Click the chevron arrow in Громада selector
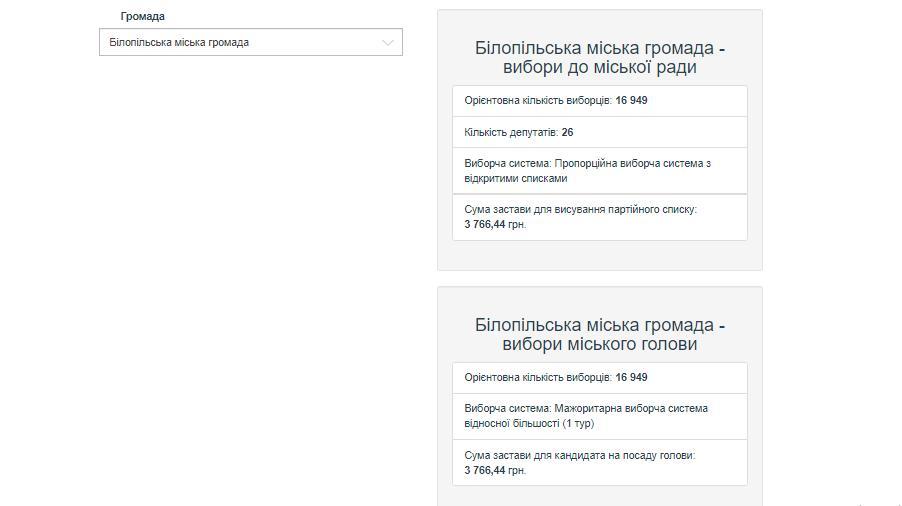Screen dimensions: 902x506 (x=388, y=43)
